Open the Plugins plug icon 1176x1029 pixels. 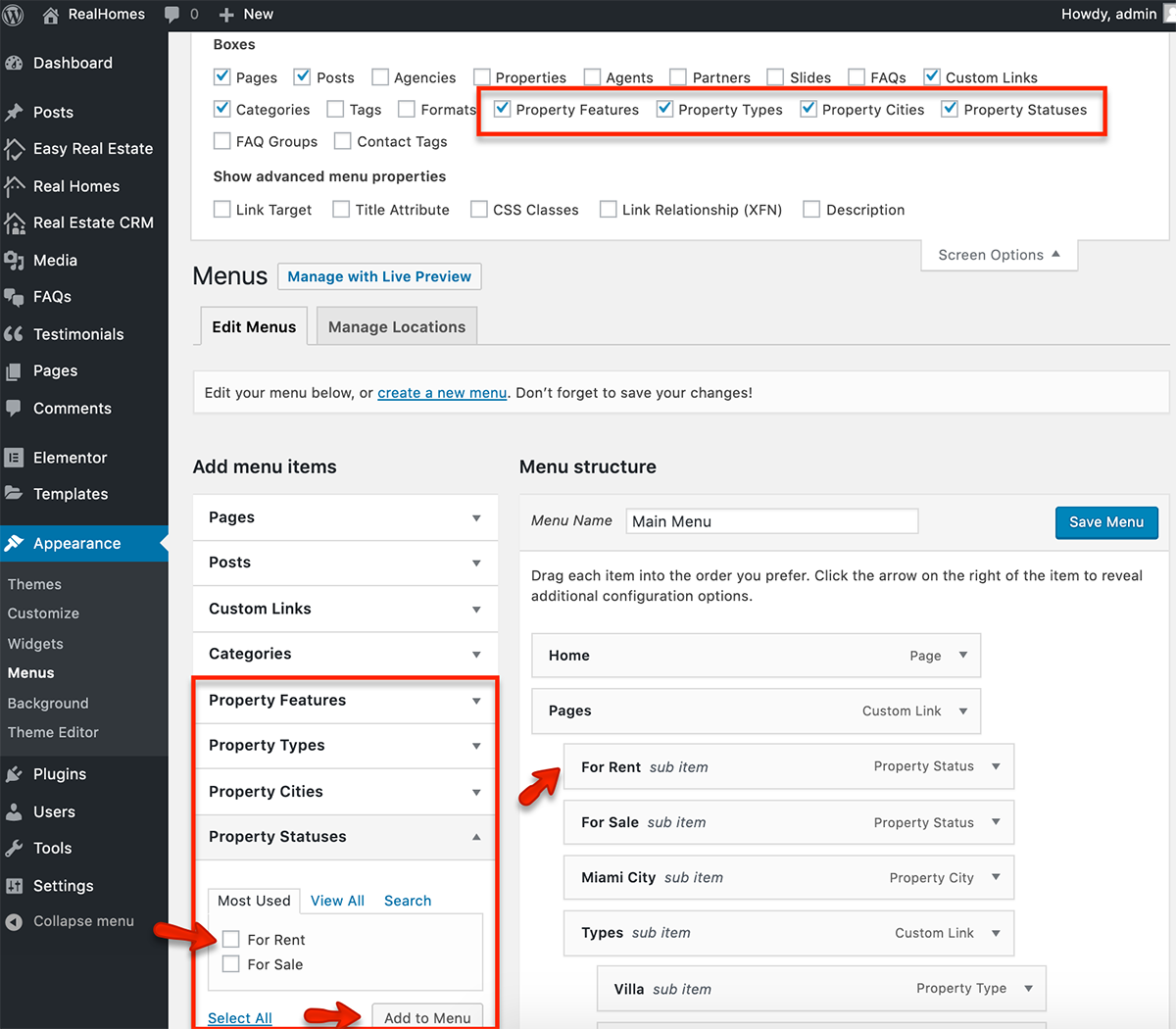[15, 774]
